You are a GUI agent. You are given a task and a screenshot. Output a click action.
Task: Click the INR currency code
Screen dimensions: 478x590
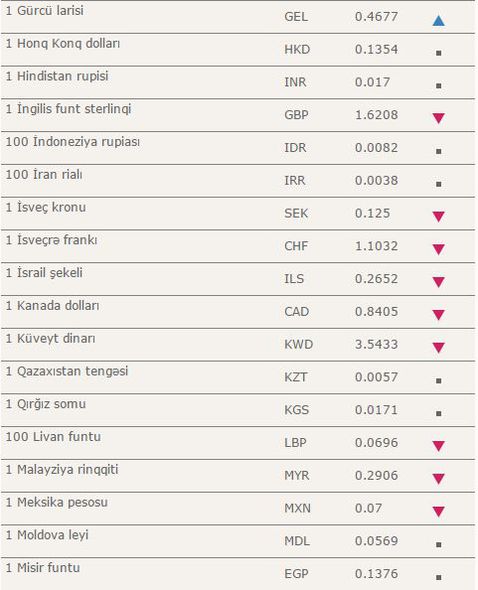point(295,82)
